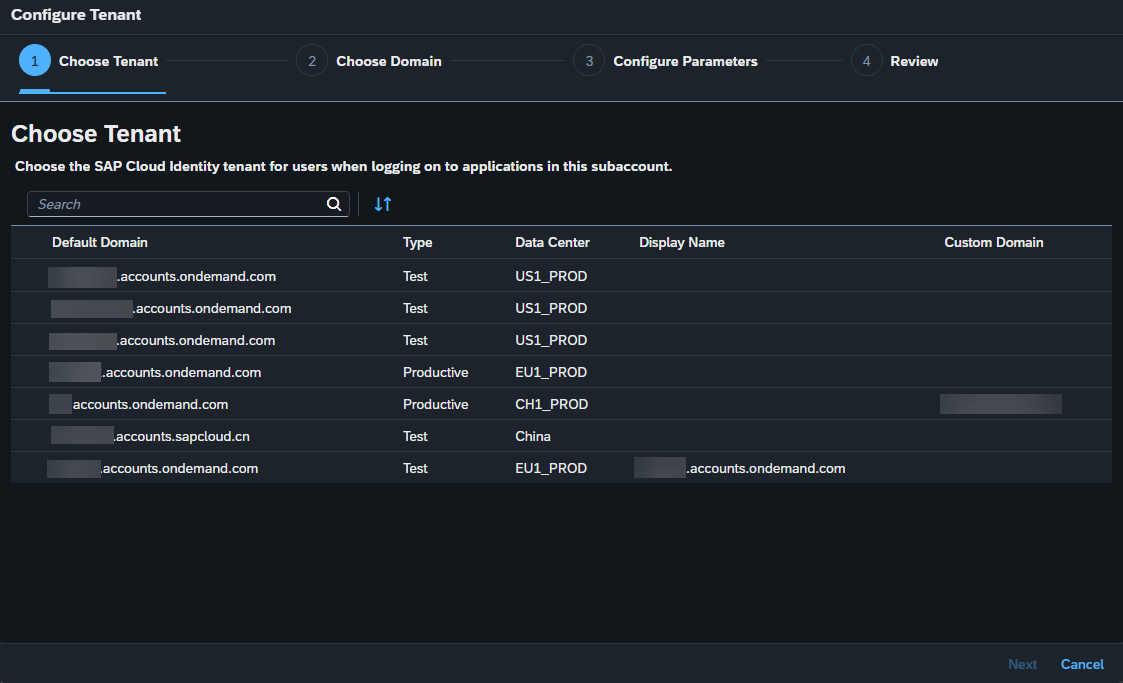The height and width of the screenshot is (683, 1123).
Task: Click the step 4 circle icon
Action: [867, 61]
